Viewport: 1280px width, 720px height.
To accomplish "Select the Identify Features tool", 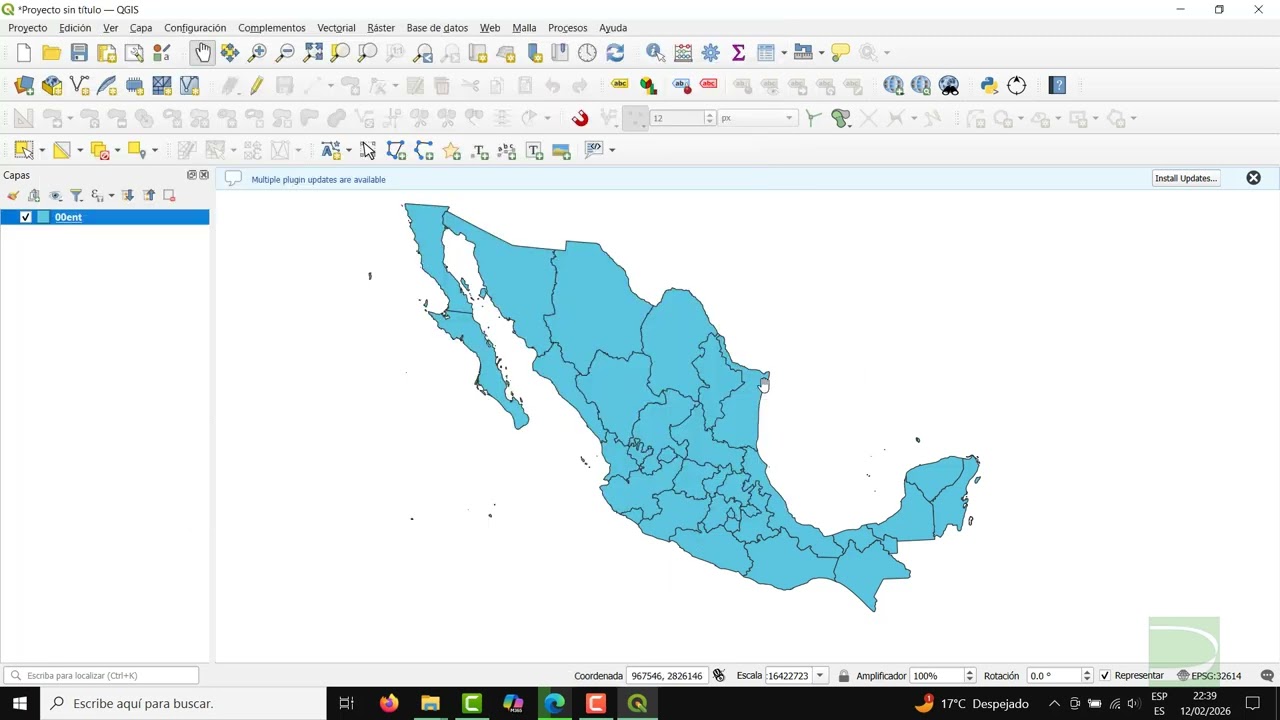I will click(655, 53).
